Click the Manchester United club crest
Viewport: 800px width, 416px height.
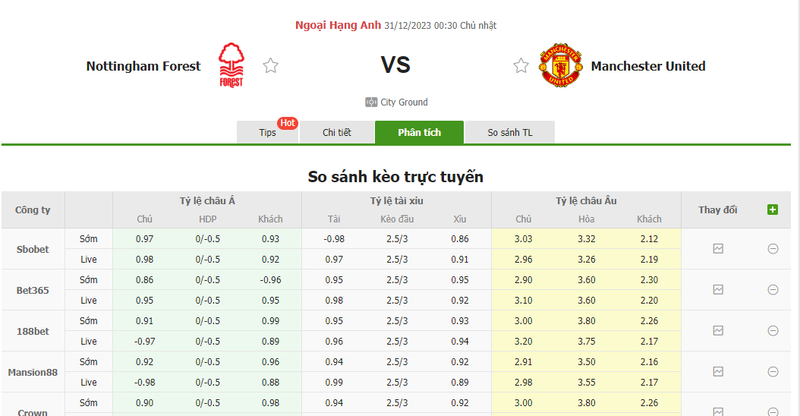point(556,66)
